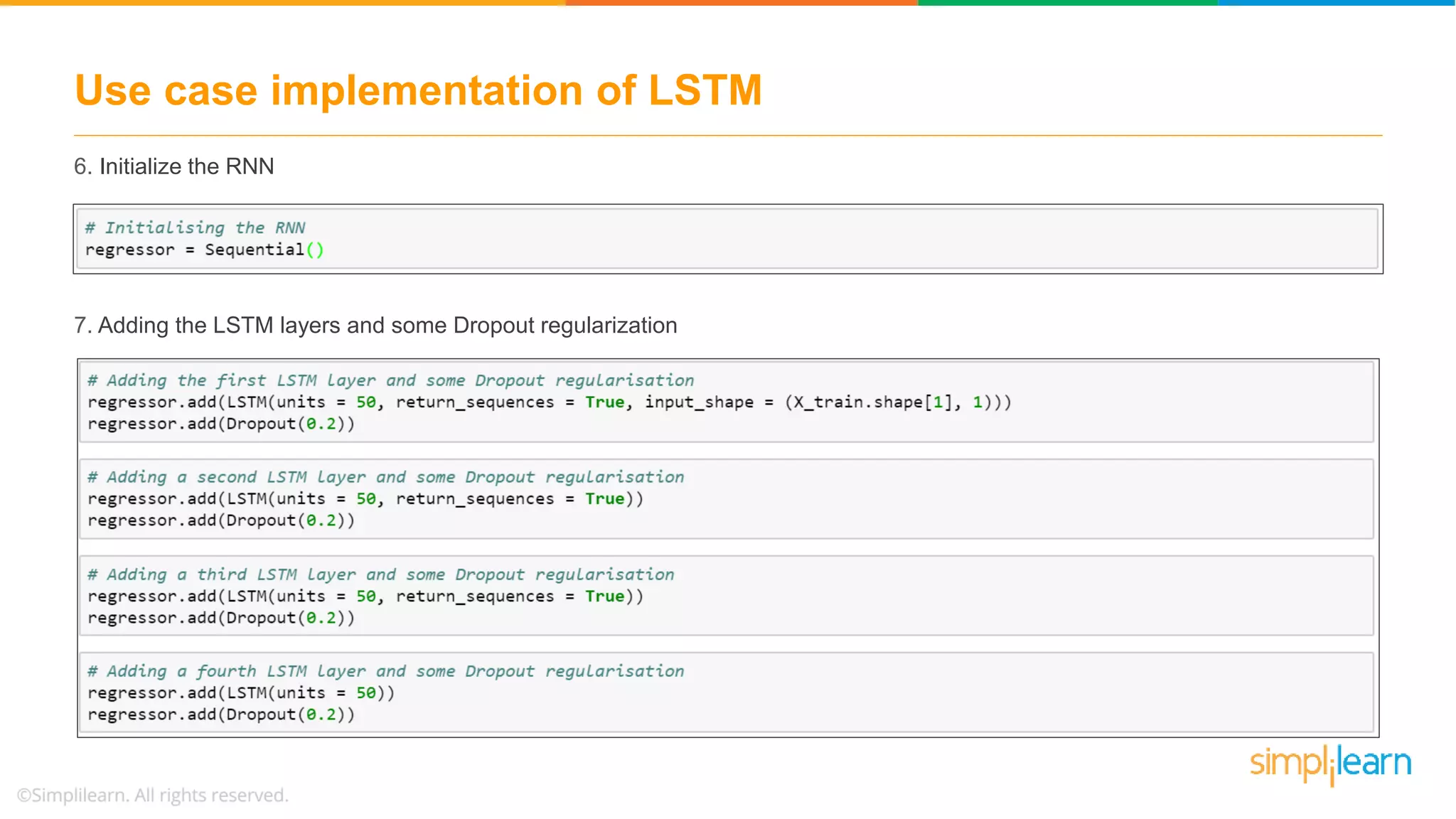The width and height of the screenshot is (1456, 819).
Task: Click the Dropout(0.2) line in the first LSTM block
Action: click(221, 424)
